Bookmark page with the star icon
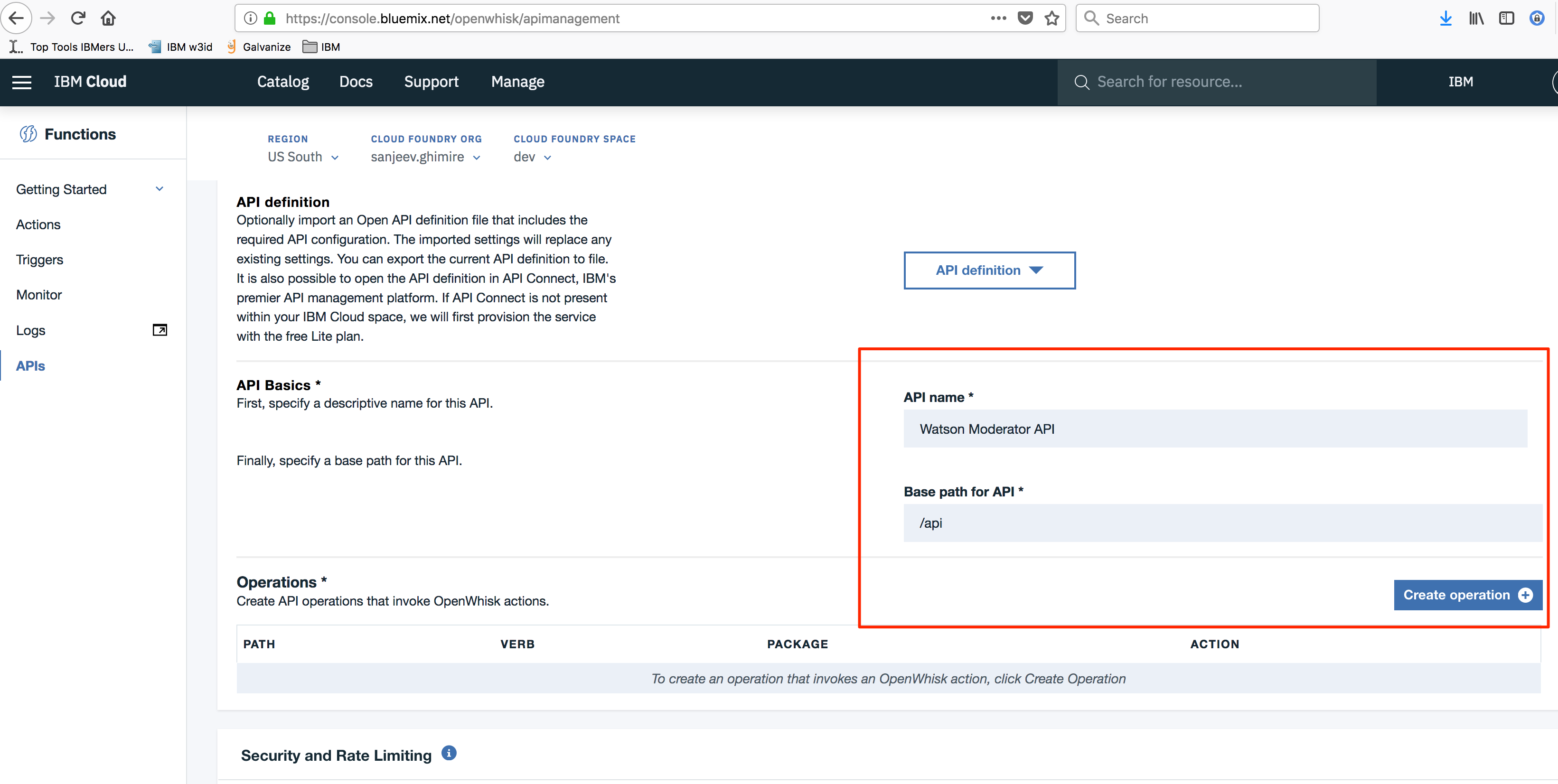 1052,18
